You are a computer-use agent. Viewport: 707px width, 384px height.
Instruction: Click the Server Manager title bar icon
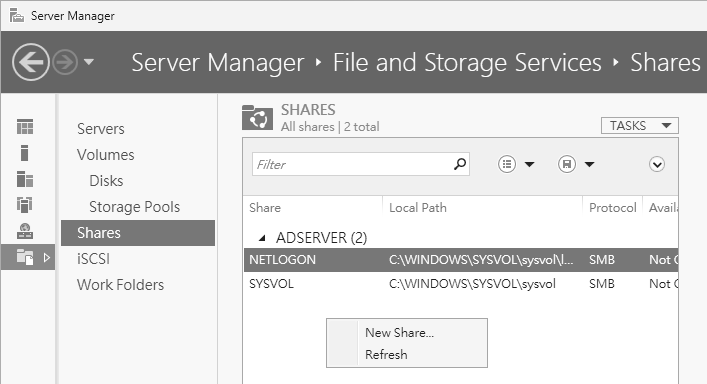[x=17, y=16]
